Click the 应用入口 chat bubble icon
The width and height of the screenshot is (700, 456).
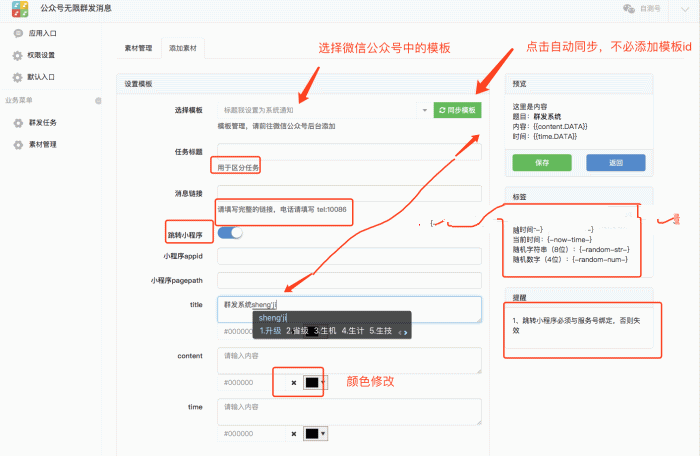(x=17, y=33)
